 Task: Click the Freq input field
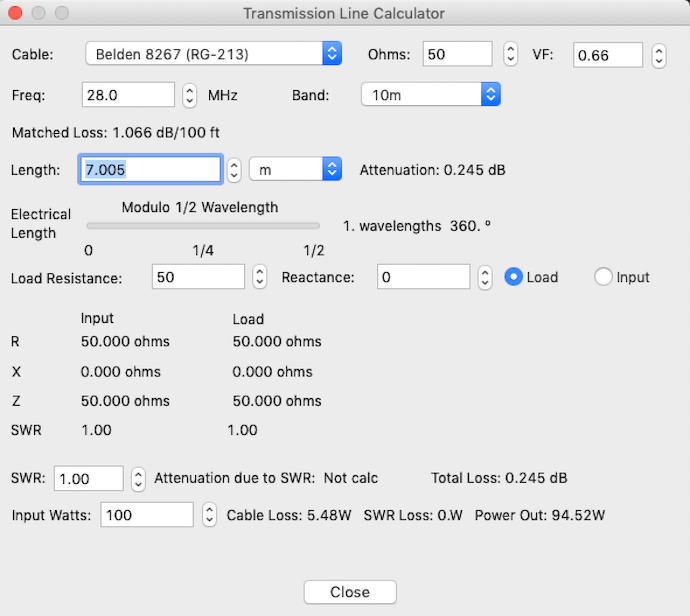128,95
